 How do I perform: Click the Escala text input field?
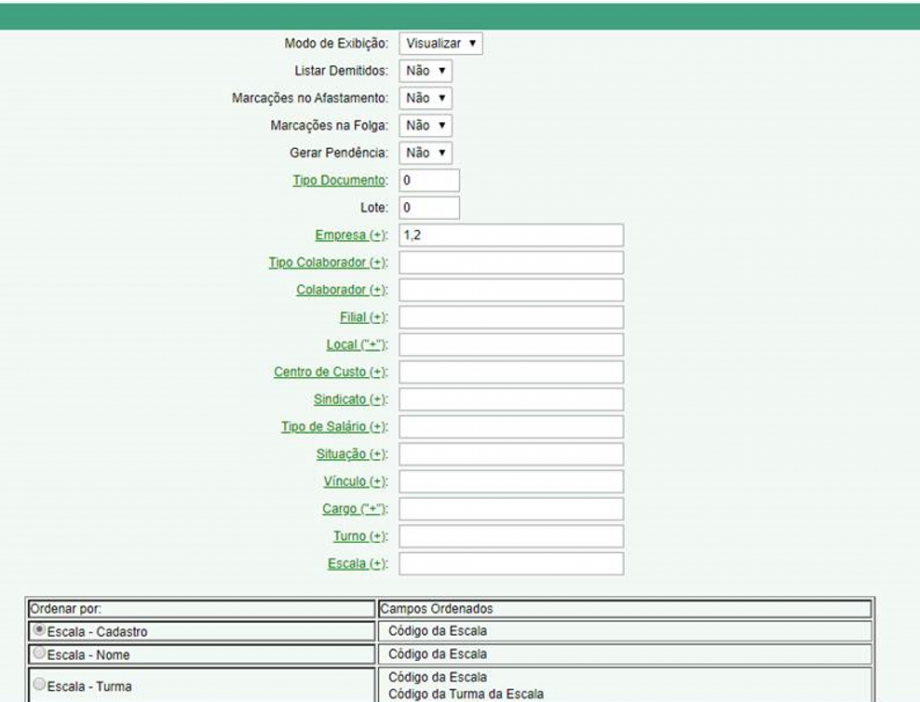[511, 564]
